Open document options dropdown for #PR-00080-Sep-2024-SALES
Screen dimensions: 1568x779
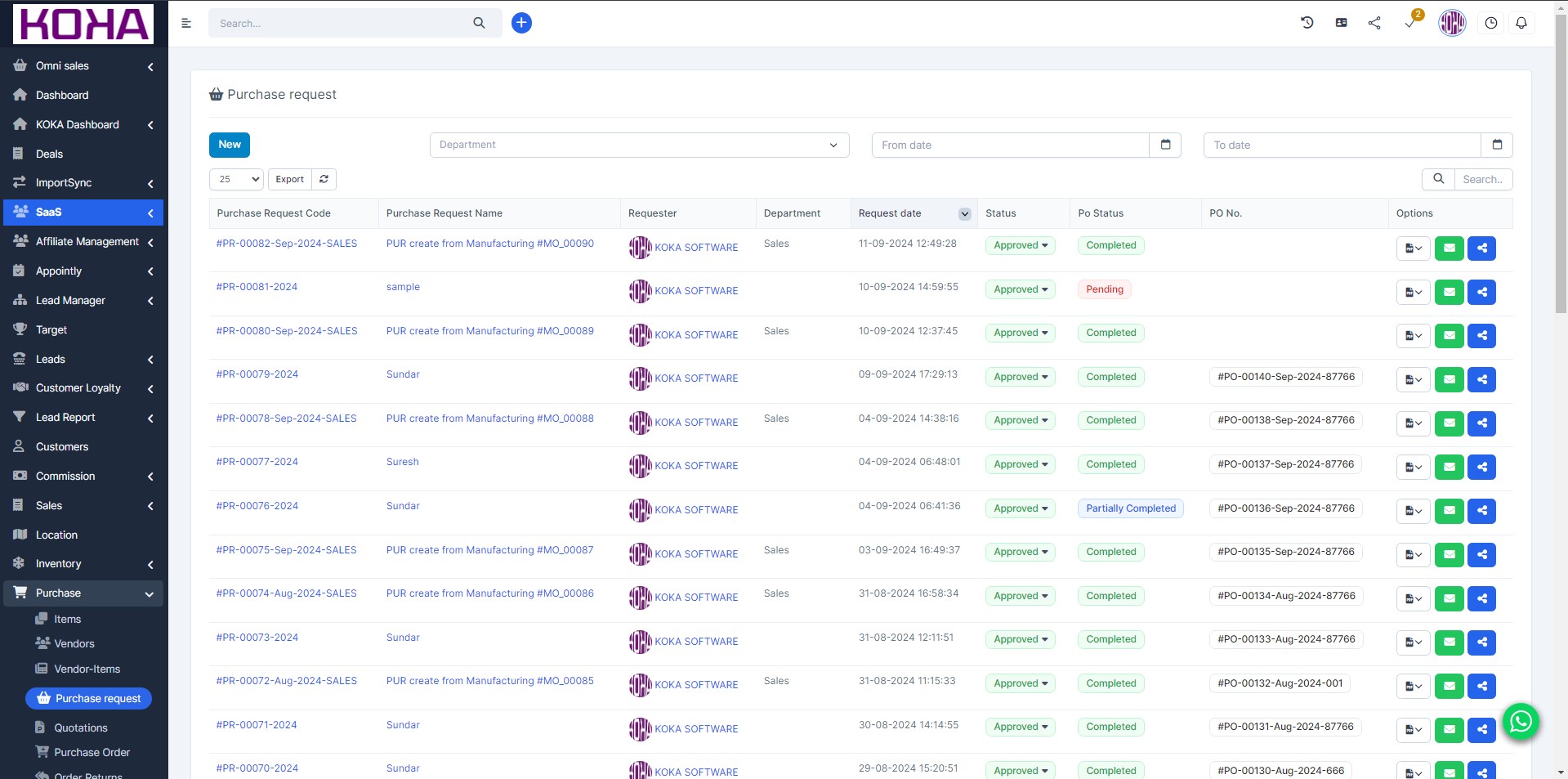click(1413, 335)
